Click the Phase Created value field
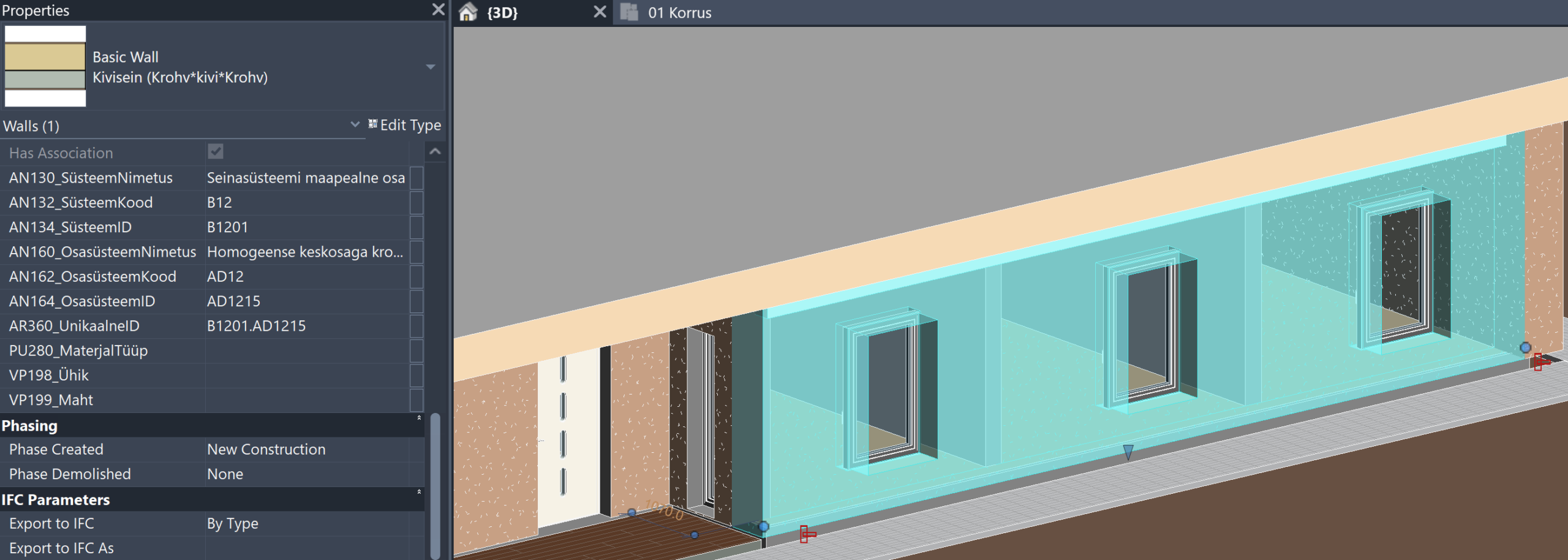 click(x=306, y=450)
